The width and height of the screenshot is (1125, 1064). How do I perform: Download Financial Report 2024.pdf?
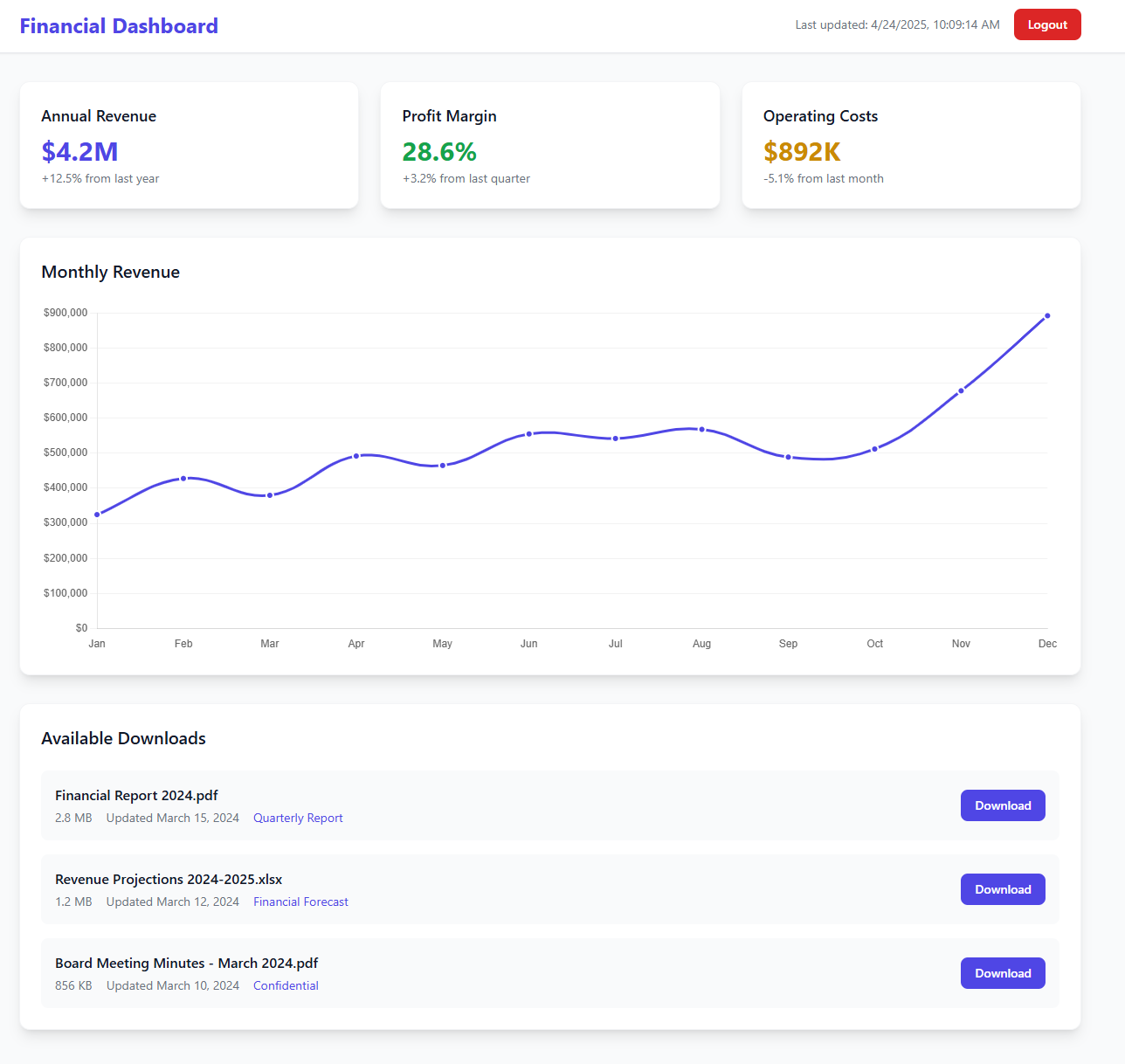(1002, 805)
